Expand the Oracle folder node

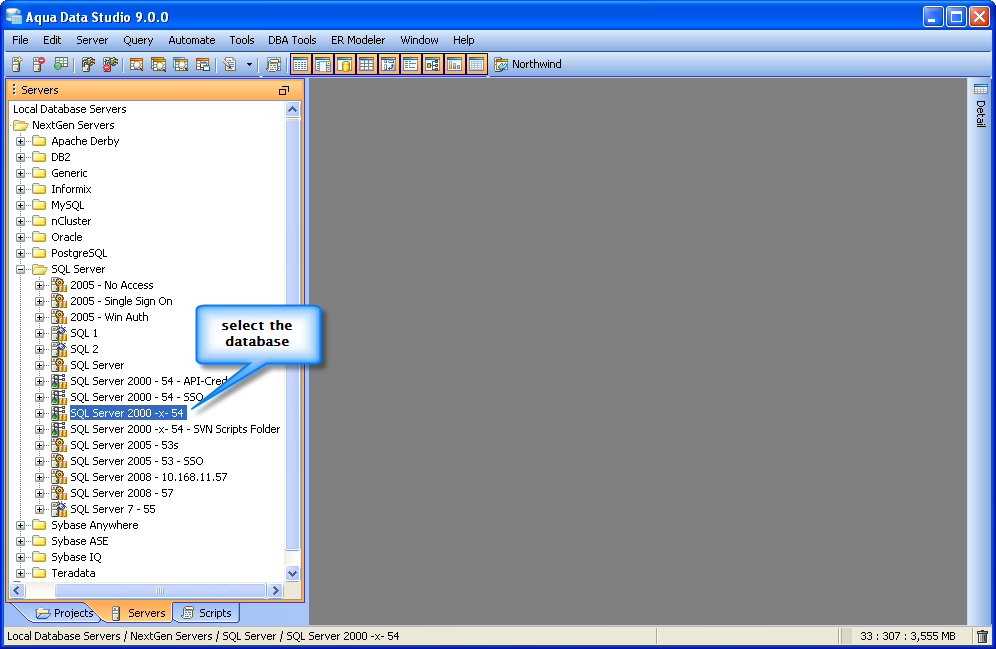[20, 237]
